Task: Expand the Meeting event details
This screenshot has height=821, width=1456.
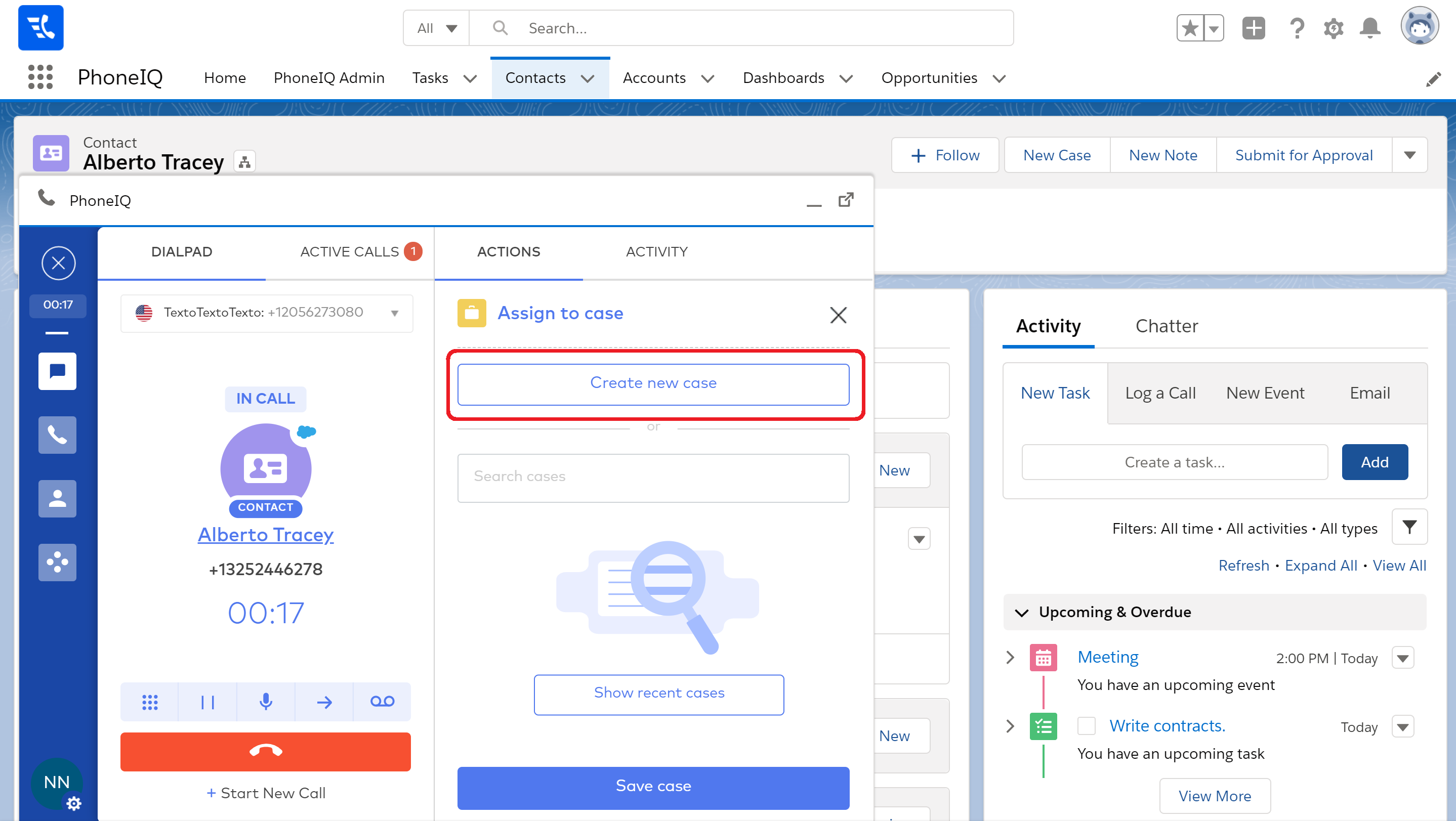Action: point(1011,657)
